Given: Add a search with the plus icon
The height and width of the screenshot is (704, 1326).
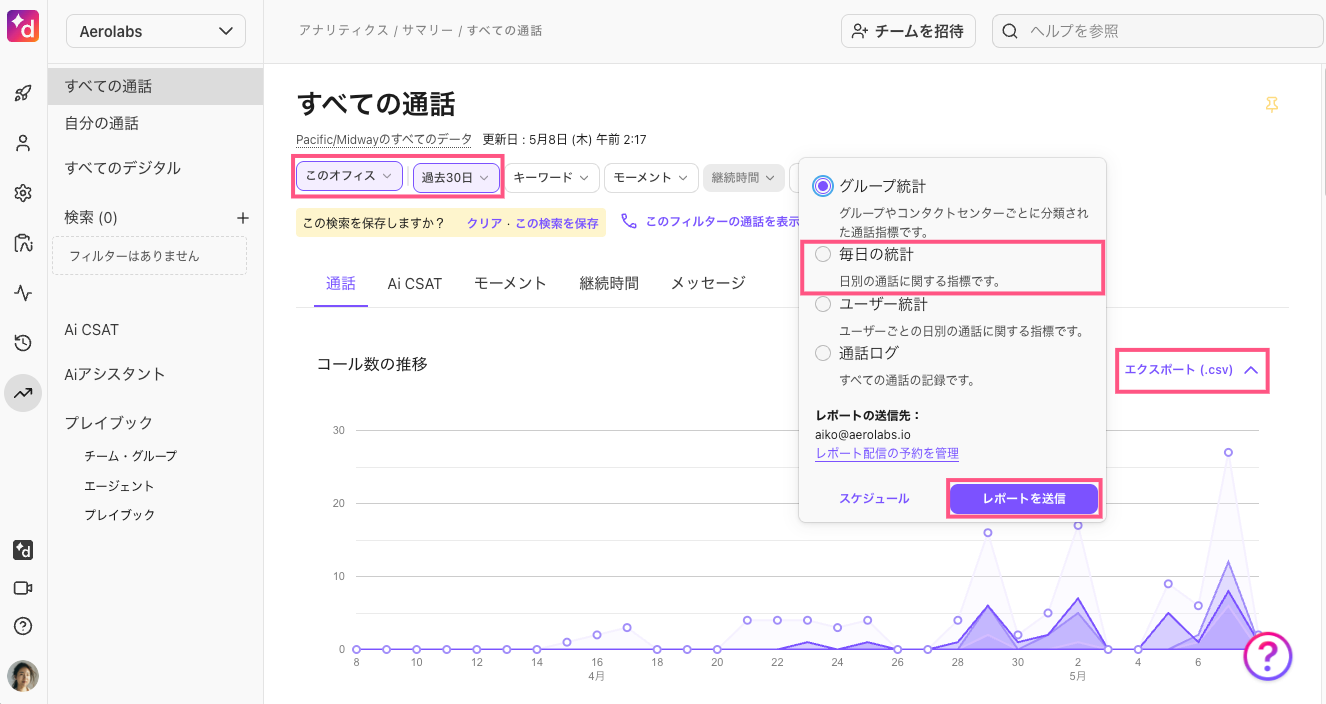Looking at the screenshot, I should tap(242, 217).
